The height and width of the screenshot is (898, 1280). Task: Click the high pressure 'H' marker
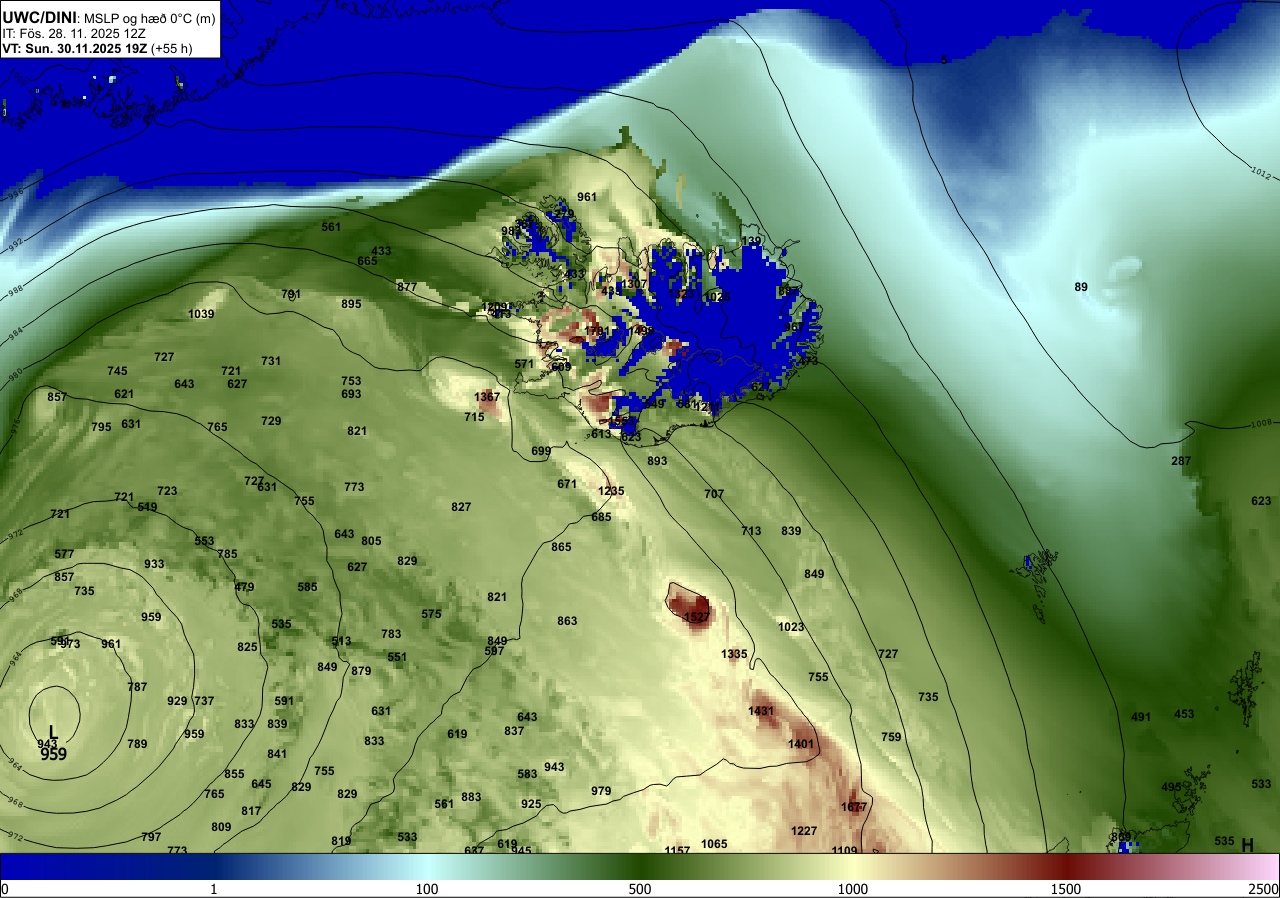click(x=1247, y=845)
